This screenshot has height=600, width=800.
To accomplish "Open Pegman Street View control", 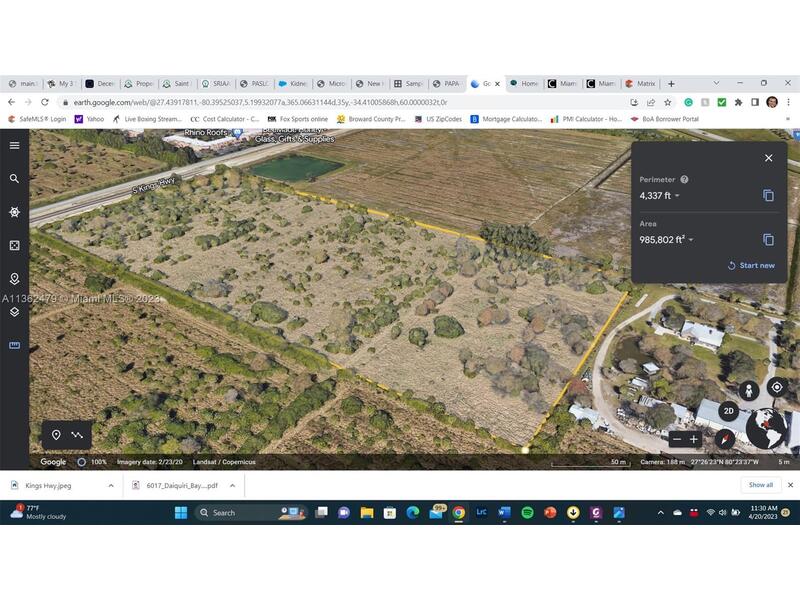I will pos(748,391).
